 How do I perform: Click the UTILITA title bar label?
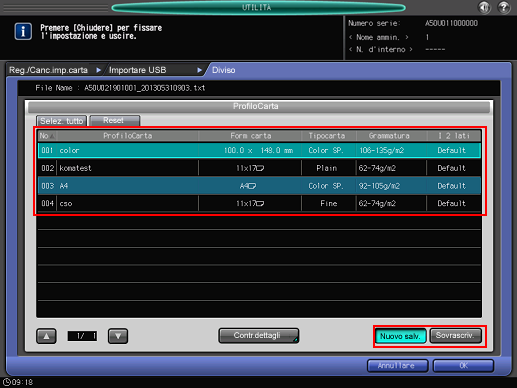(x=257, y=7)
